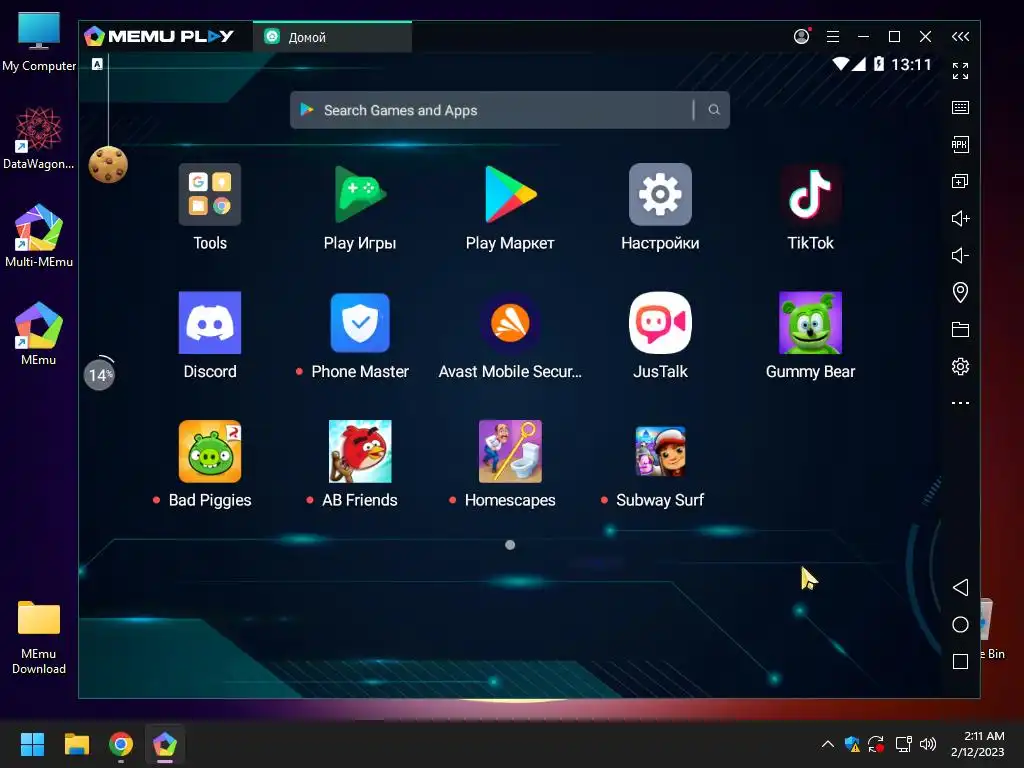Open Настройки settings app
1024x768 pixels.
(660, 195)
